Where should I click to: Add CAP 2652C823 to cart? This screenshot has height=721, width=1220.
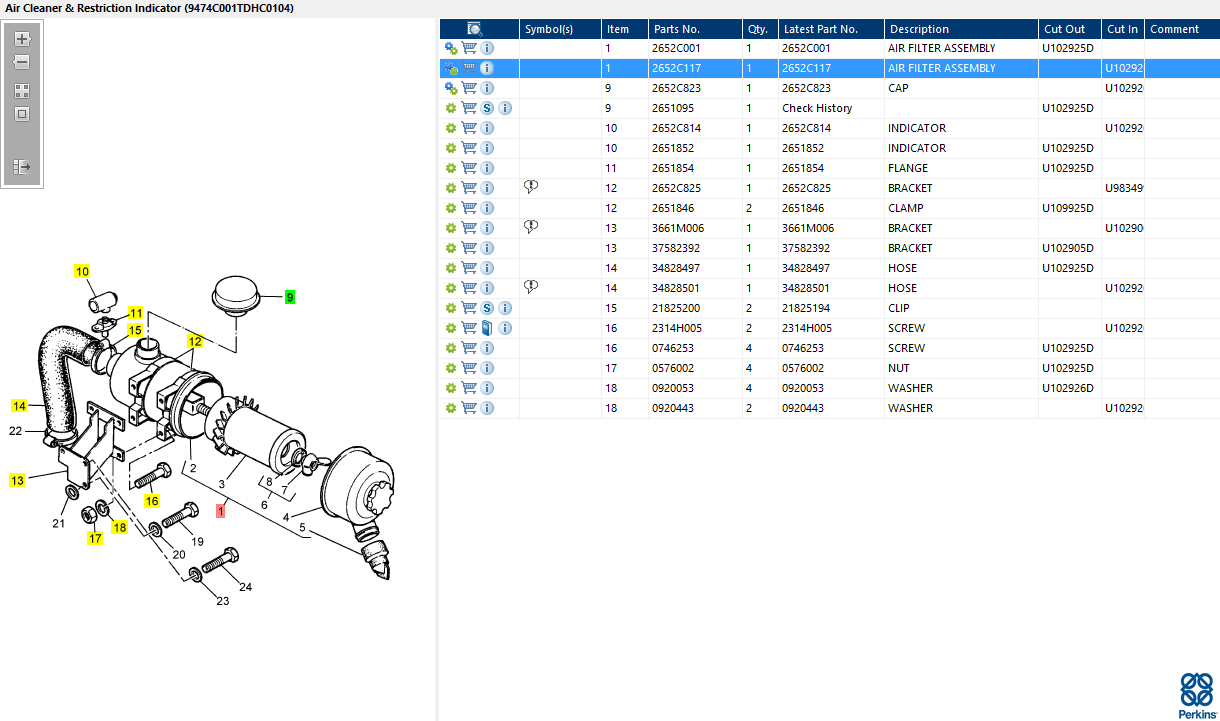[469, 88]
